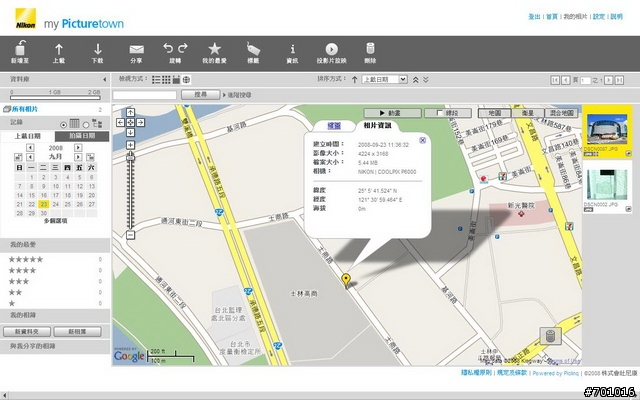
Task: Click the storage usage bar 0–2 GB
Action: tap(55, 98)
